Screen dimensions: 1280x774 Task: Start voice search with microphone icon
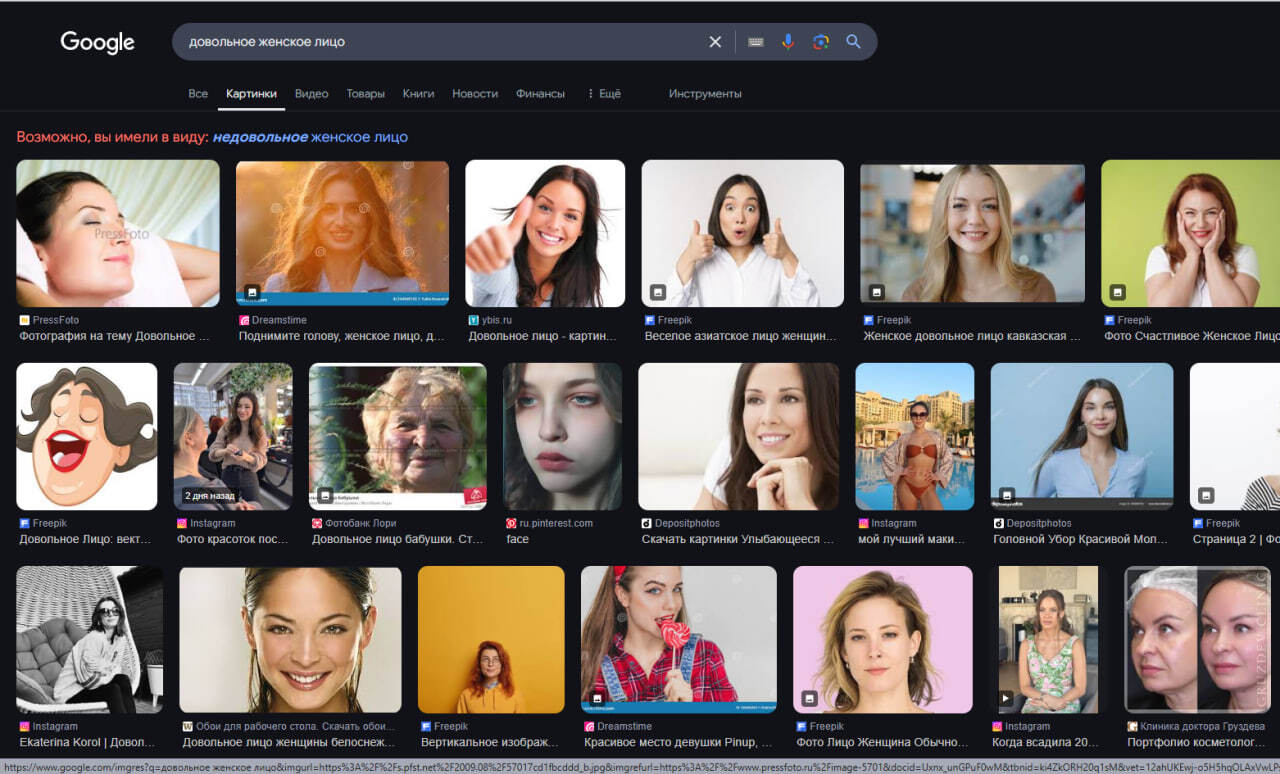788,42
